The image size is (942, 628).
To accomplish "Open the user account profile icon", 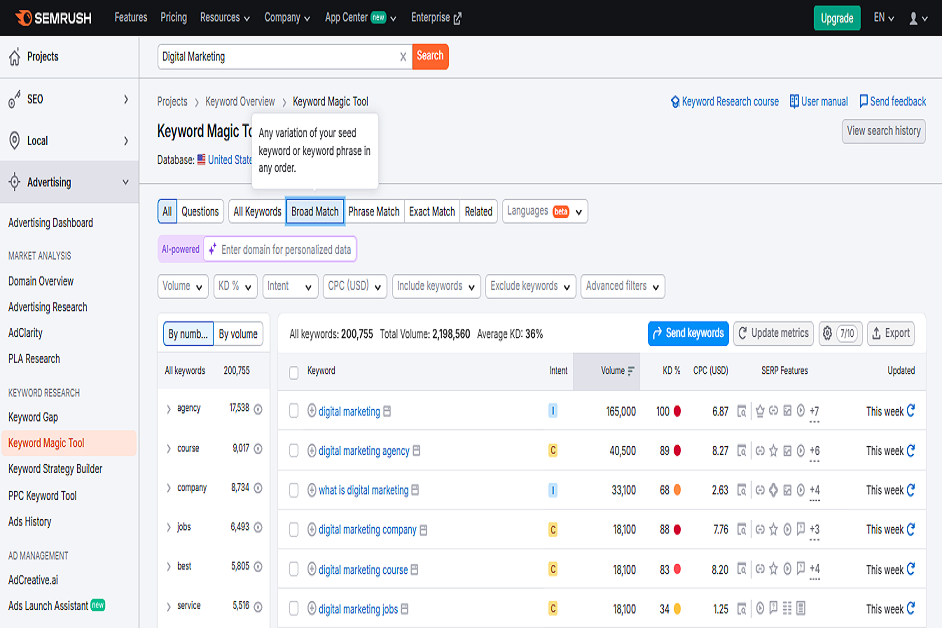I will pyautogui.click(x=913, y=19).
